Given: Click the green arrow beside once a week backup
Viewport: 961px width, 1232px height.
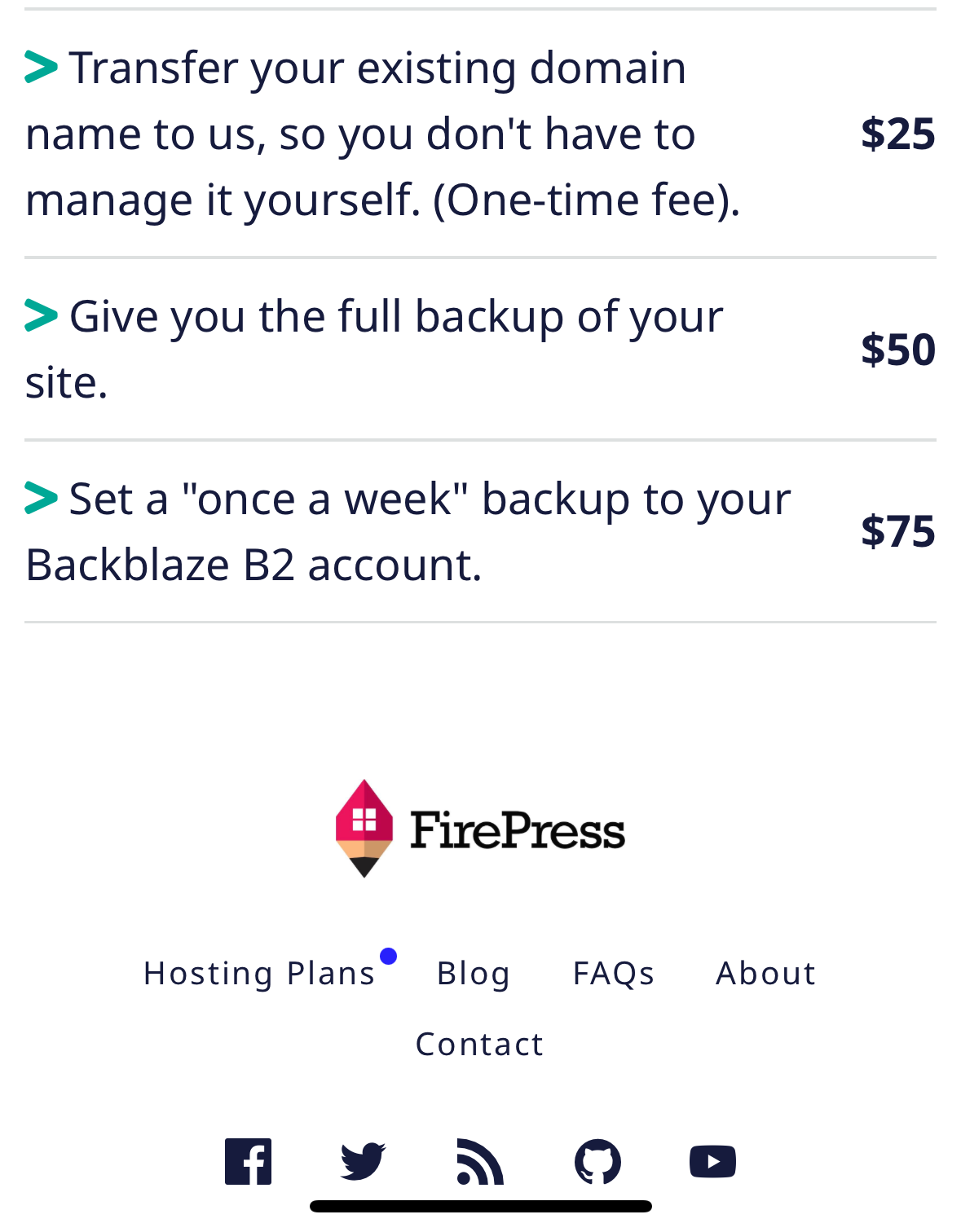Looking at the screenshot, I should [x=41, y=498].
